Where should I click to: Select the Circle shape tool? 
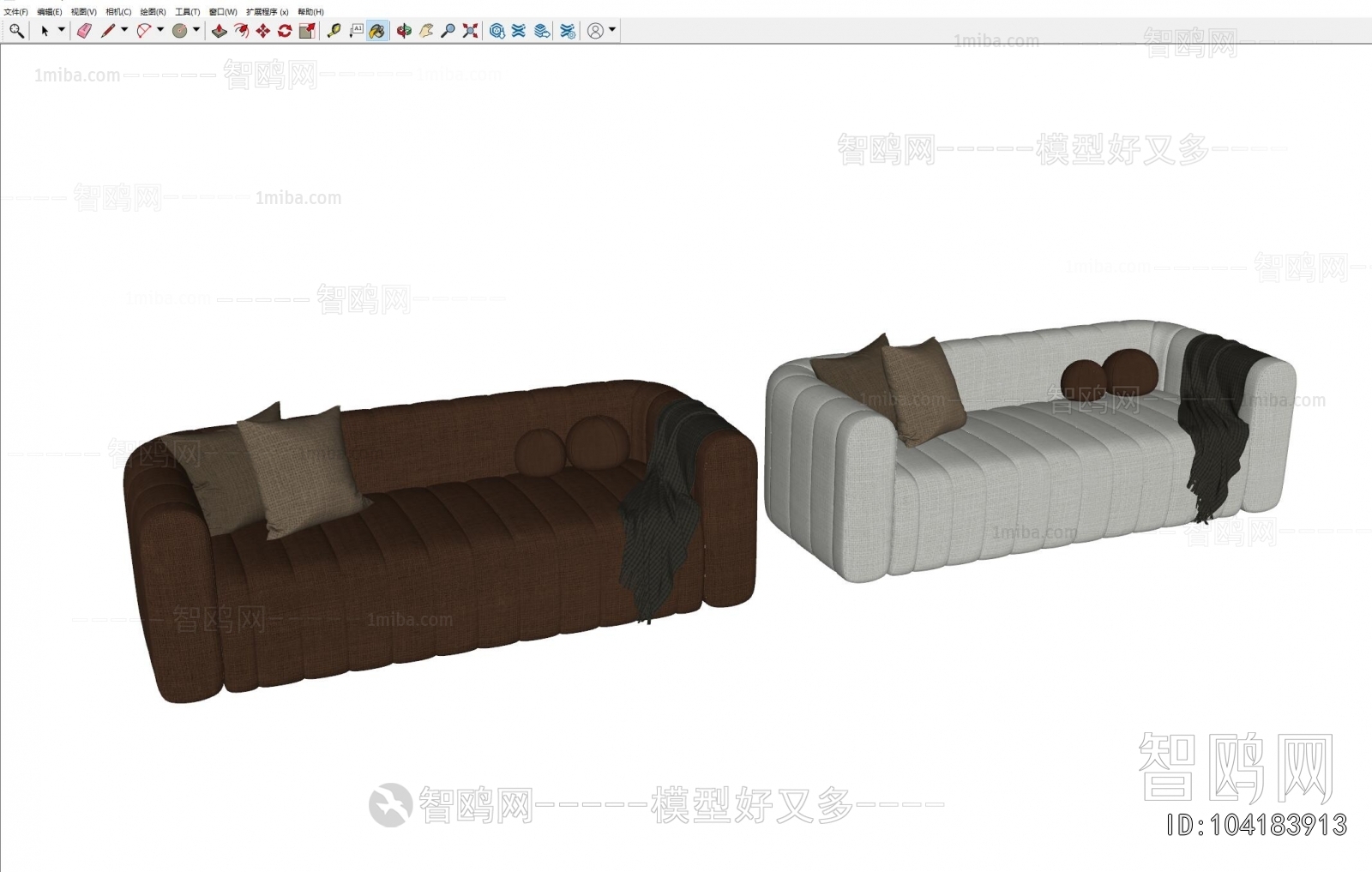click(179, 31)
